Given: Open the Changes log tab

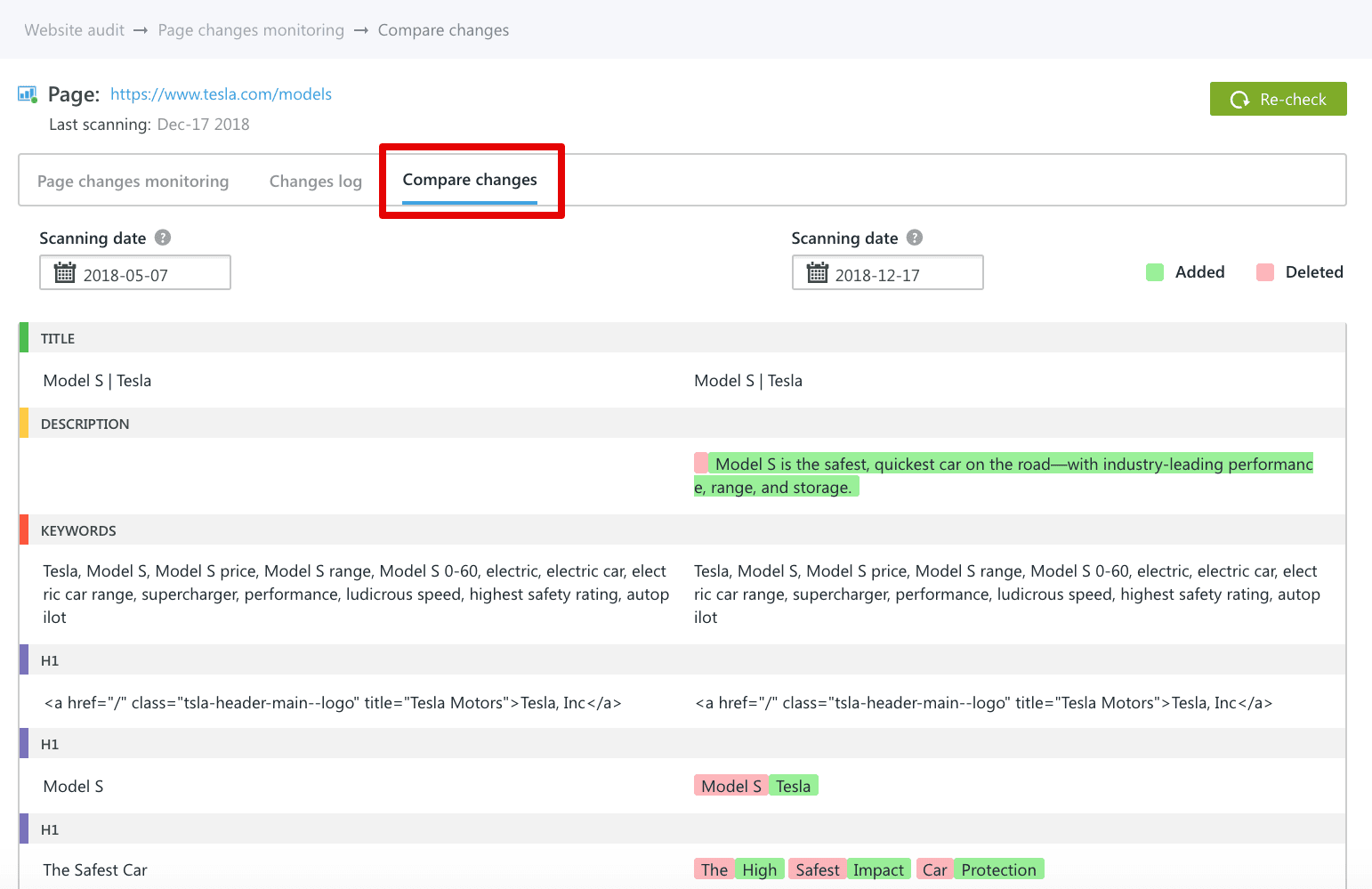Looking at the screenshot, I should tap(316, 182).
